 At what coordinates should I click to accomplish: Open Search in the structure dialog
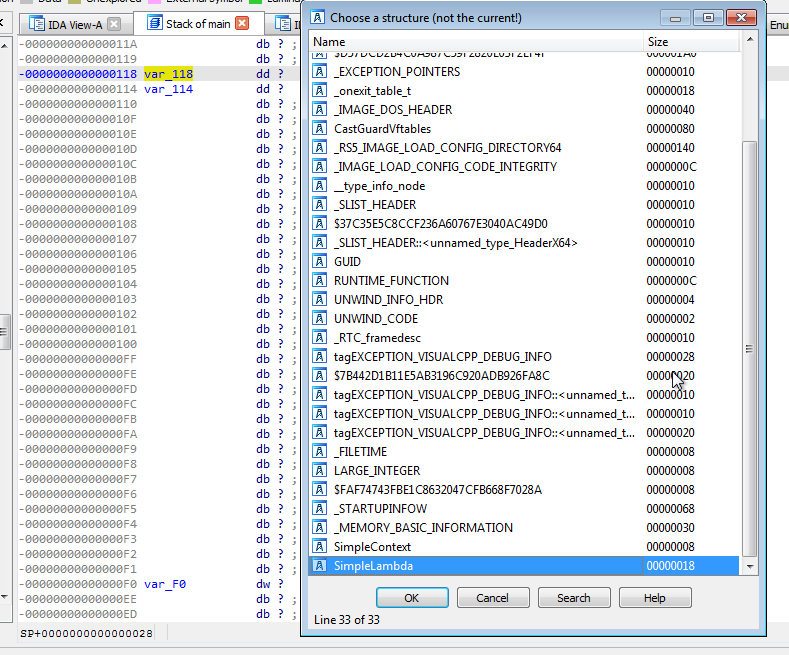coord(573,598)
